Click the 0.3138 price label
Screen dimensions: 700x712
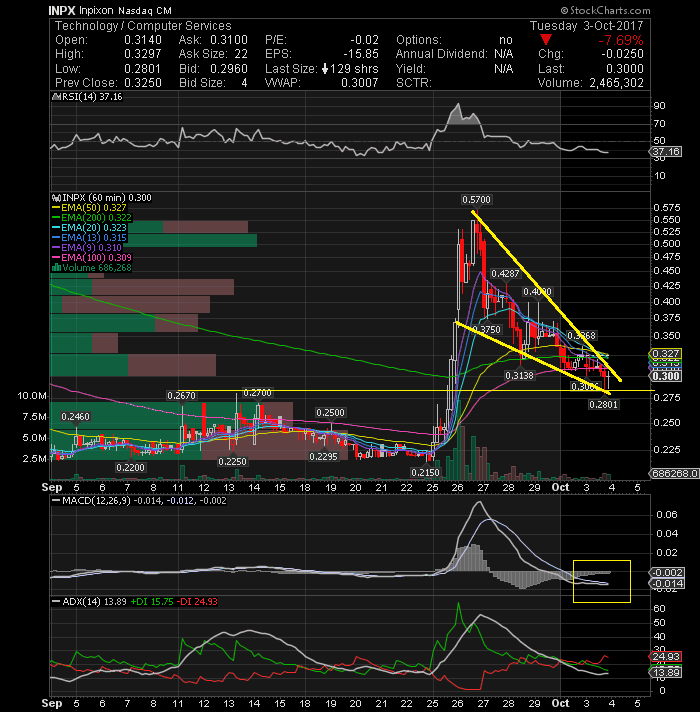(x=520, y=376)
